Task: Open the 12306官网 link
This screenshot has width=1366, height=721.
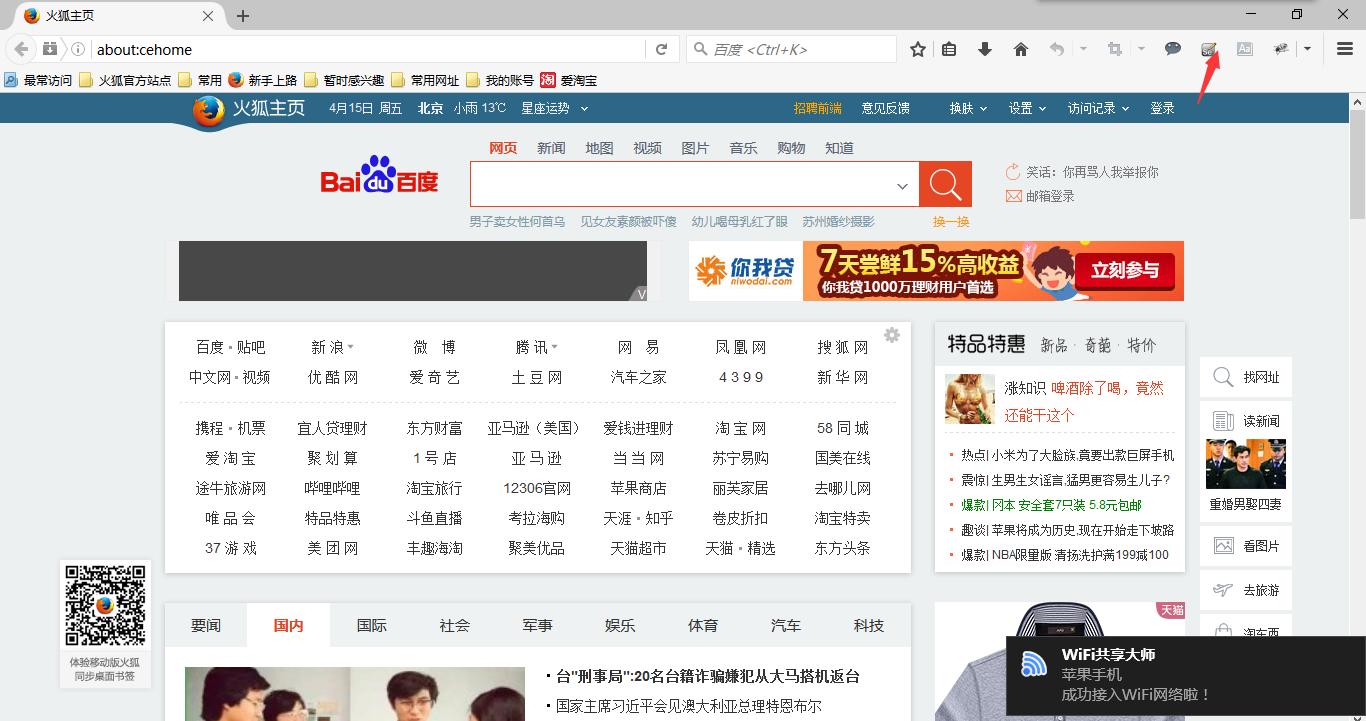Action: (537, 488)
